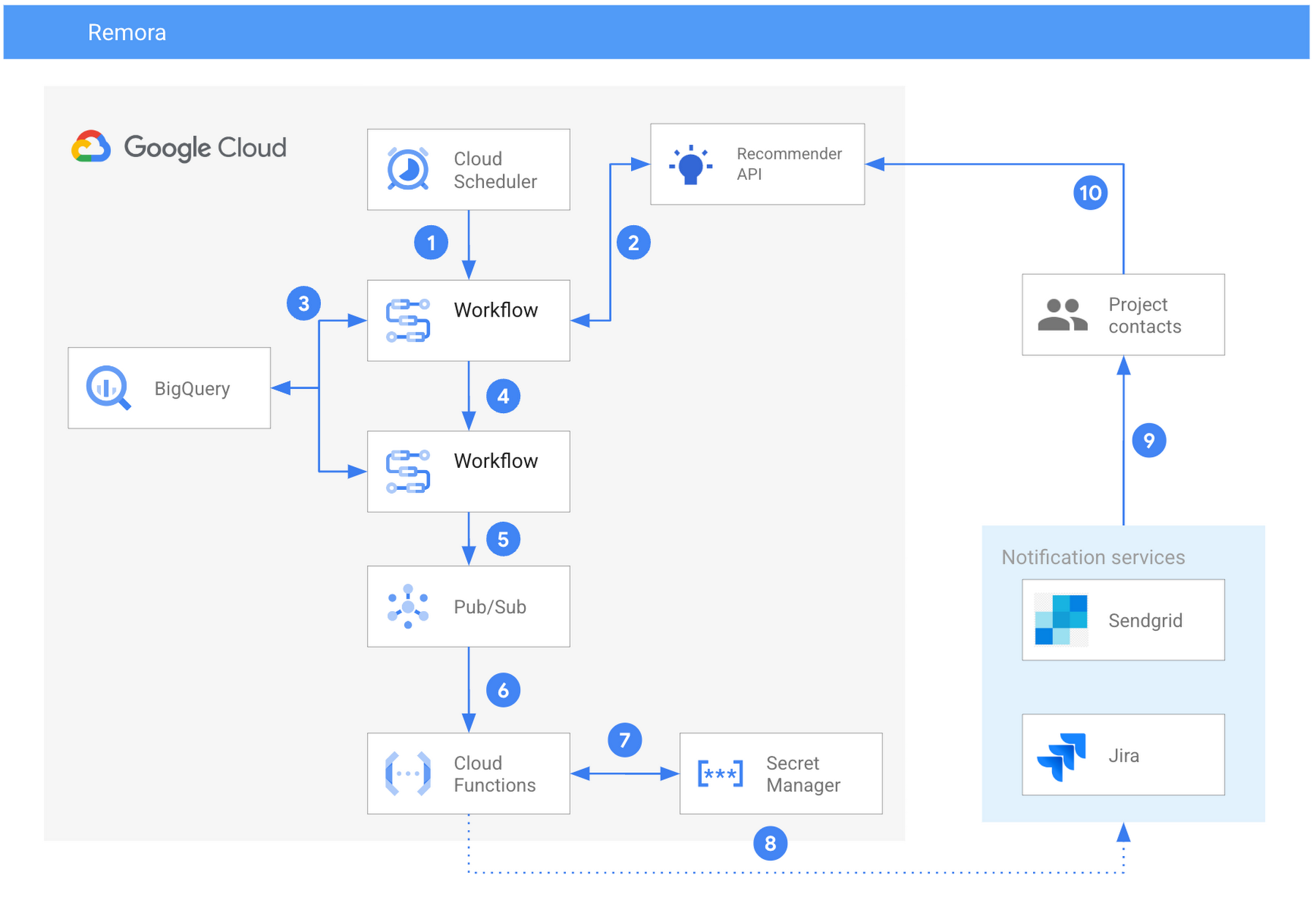The width and height of the screenshot is (1316, 897).
Task: Click the 'Google Cloud' wordmark text
Action: pos(205,148)
